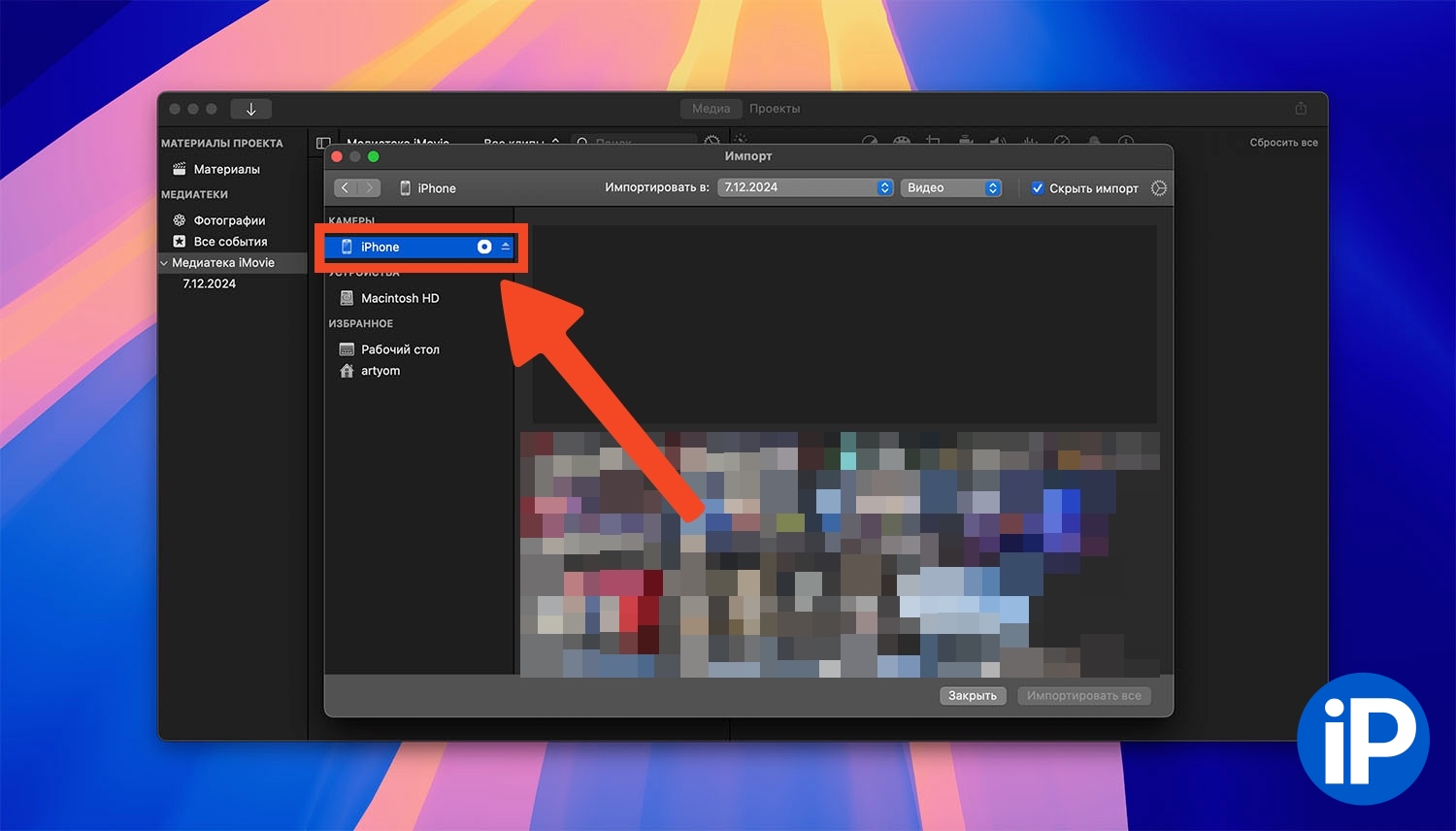Switch to the Медиа tab
The height and width of the screenshot is (831, 1456).
pos(711,109)
